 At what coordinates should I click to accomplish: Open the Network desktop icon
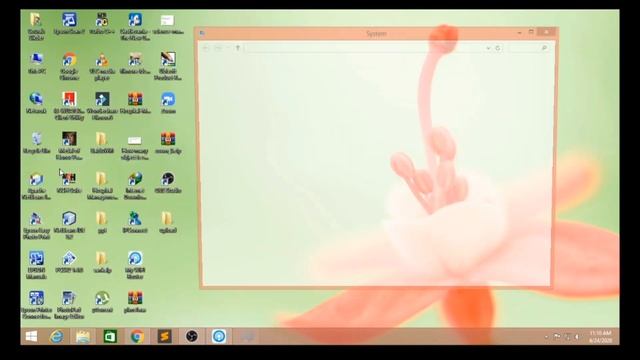point(36,103)
